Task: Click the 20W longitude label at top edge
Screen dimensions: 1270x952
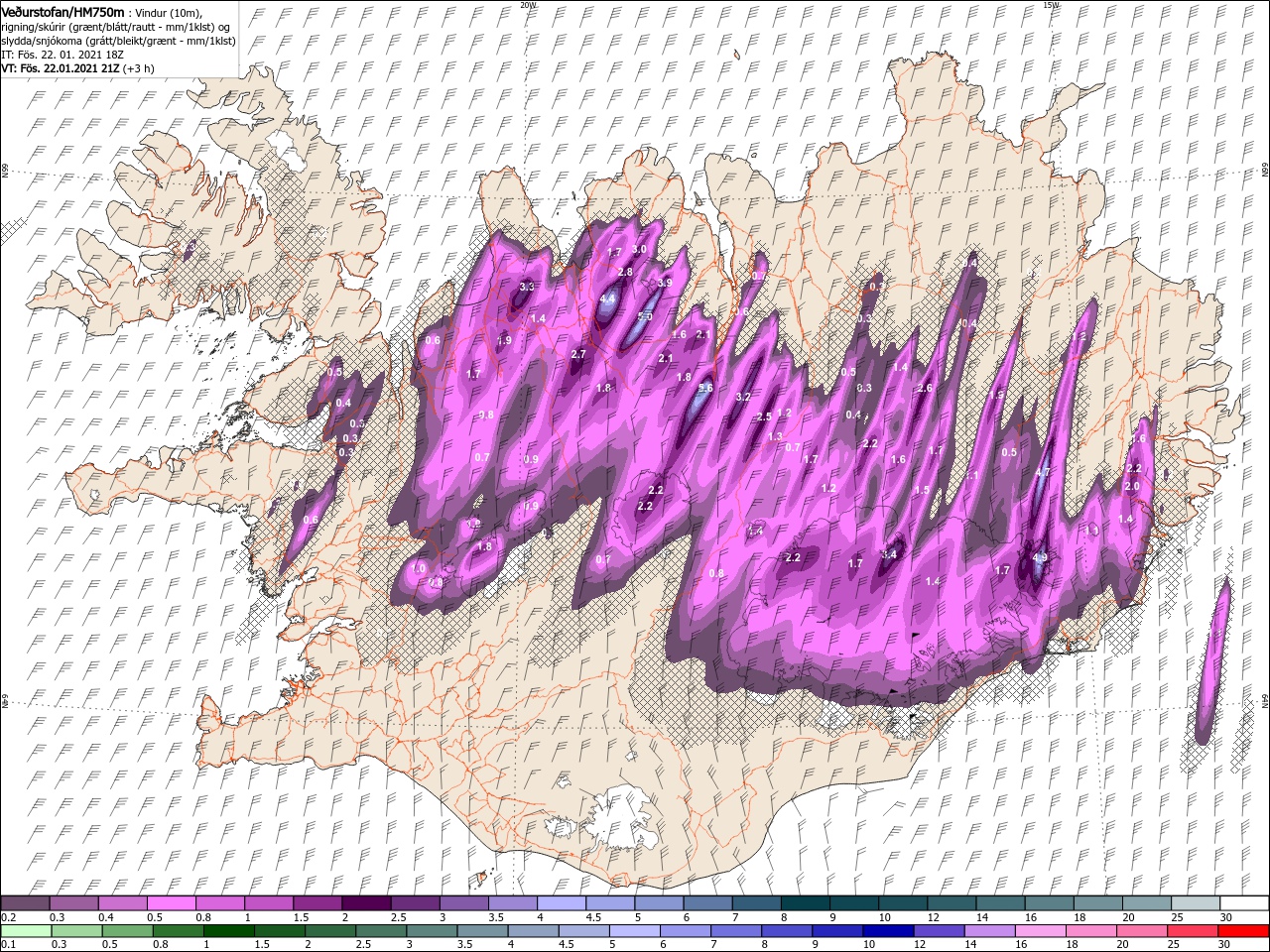Action: pos(527,5)
